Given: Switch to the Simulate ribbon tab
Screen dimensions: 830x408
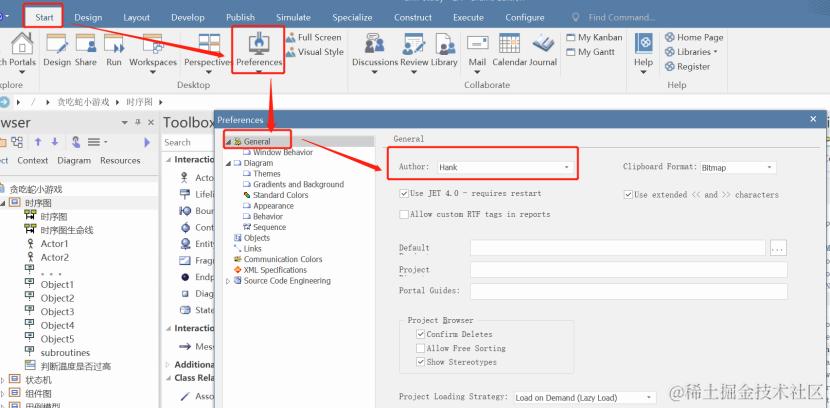Looking at the screenshot, I should coord(293,17).
